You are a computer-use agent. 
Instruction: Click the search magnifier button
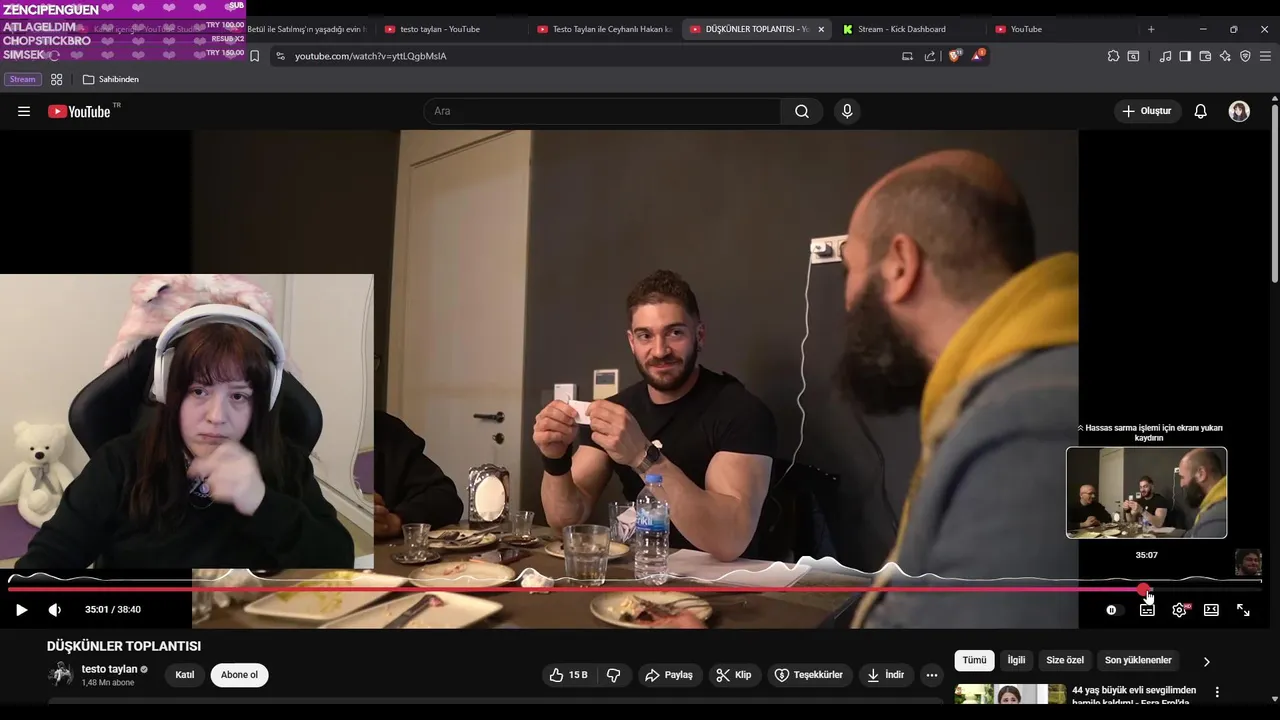tap(802, 111)
